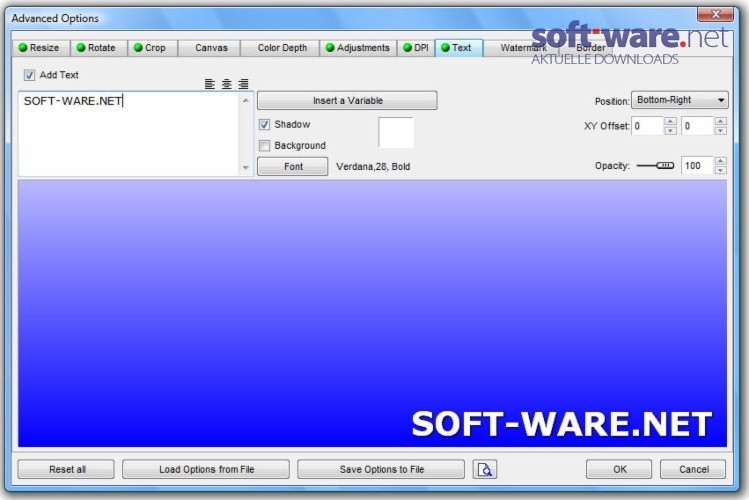Screen dimensions: 749x500
Task: Open preview magnifier icon button
Action: click(484, 469)
